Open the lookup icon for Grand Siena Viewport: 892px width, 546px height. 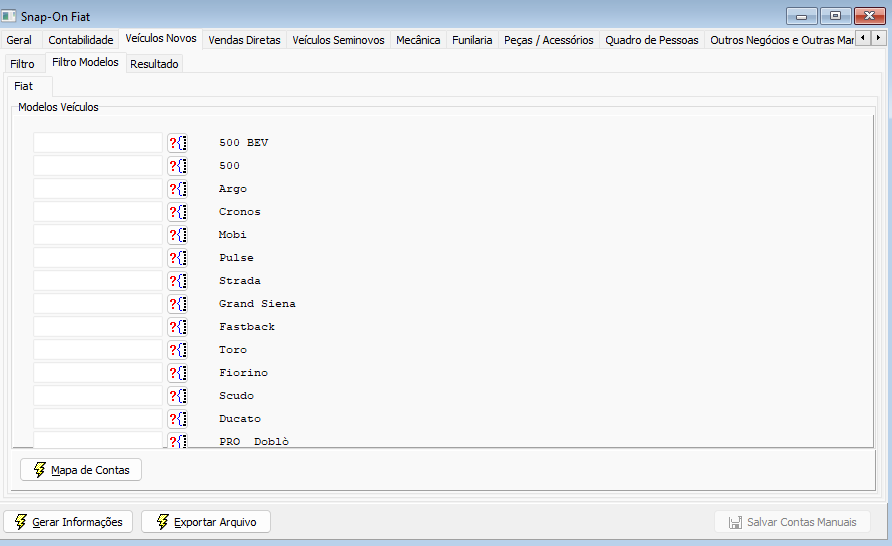177,304
